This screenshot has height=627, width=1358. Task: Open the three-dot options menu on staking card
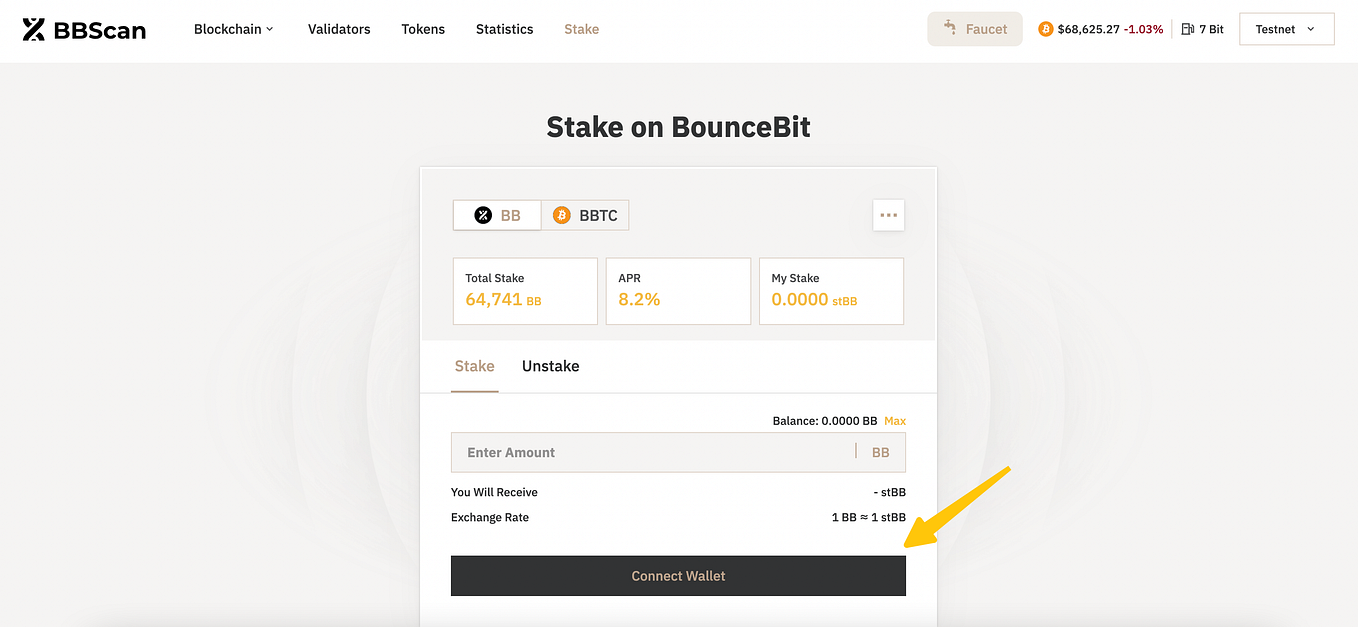pyautogui.click(x=888, y=215)
